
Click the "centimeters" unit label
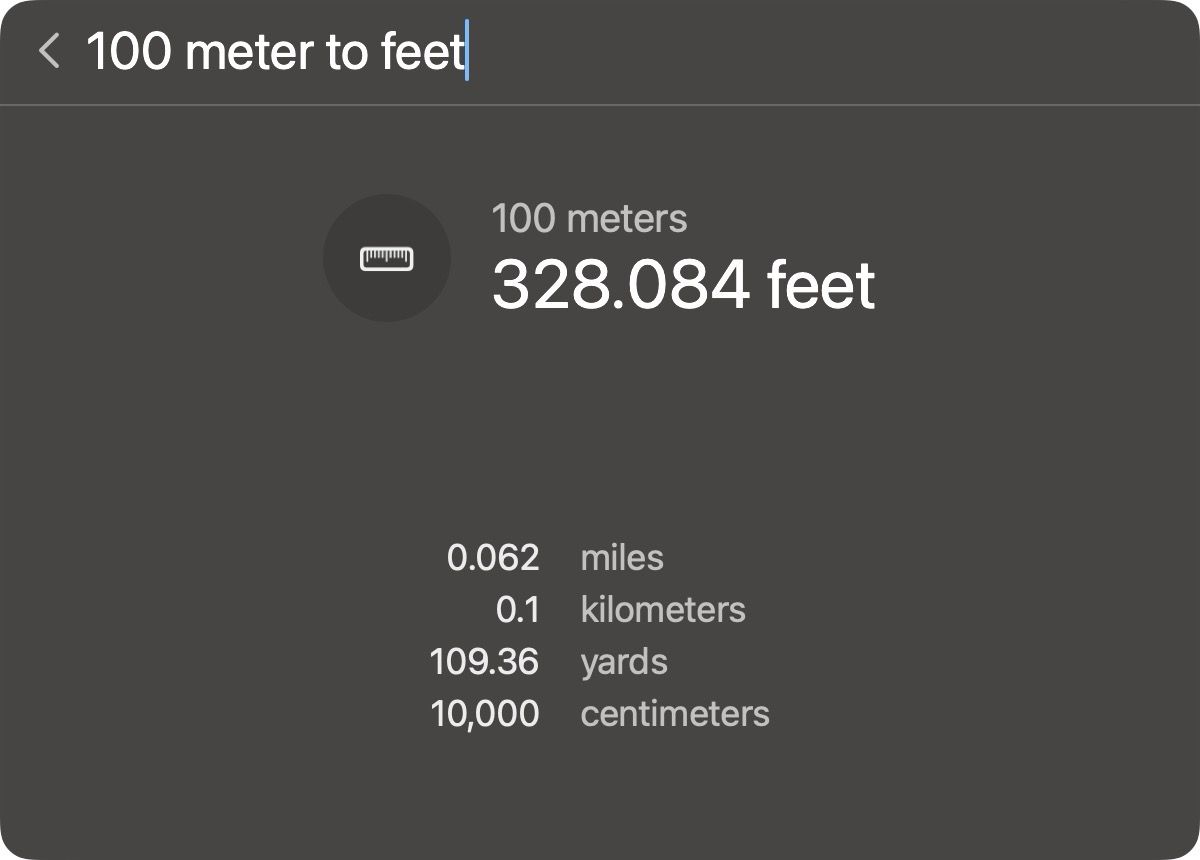click(674, 713)
